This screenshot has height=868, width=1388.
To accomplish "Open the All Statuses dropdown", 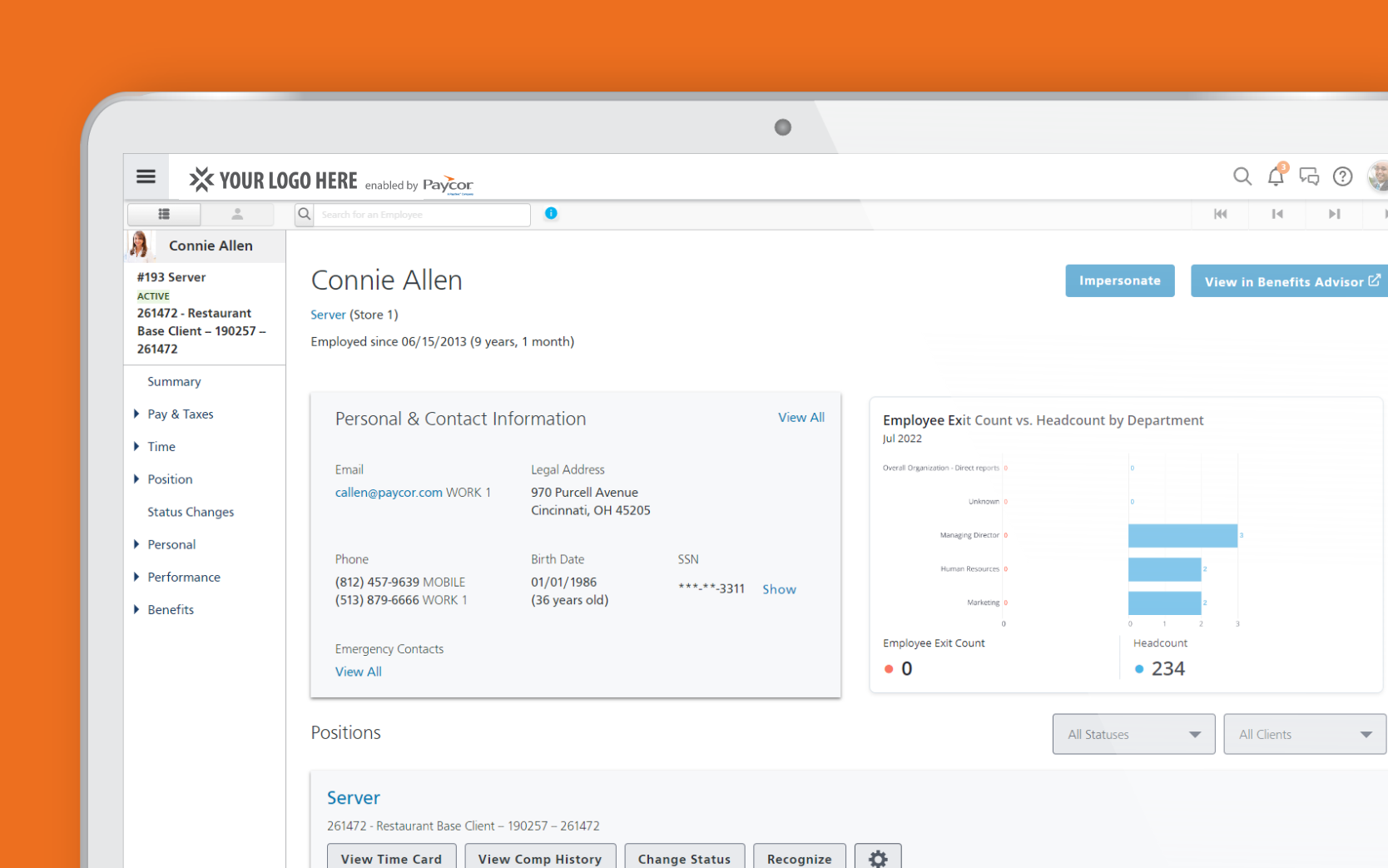I will 1133,734.
